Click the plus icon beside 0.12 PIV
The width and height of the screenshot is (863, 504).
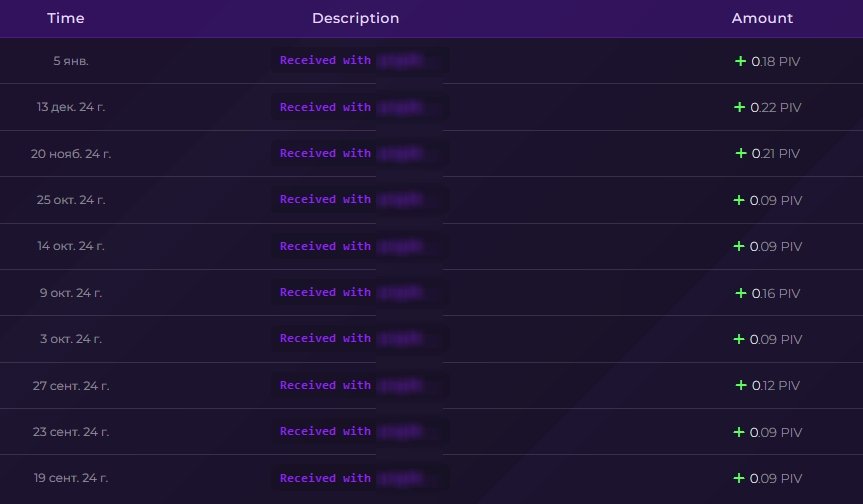[741, 385]
